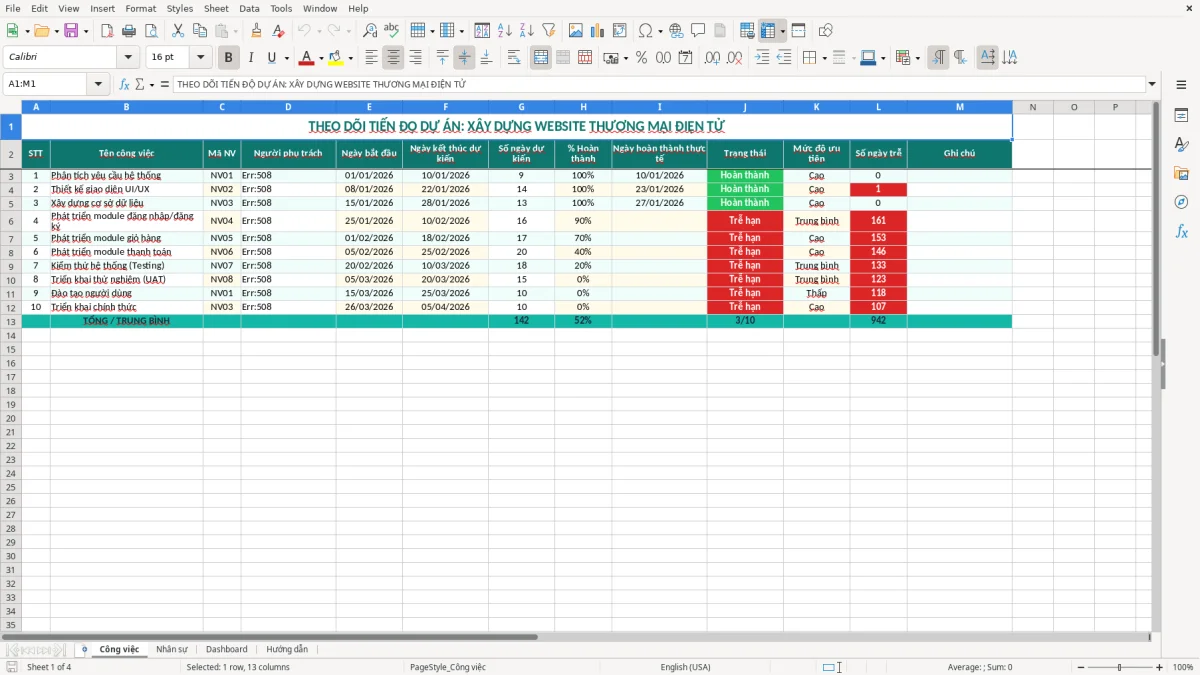Sort ascending A to Z
The image size is (1200, 675).
point(504,31)
